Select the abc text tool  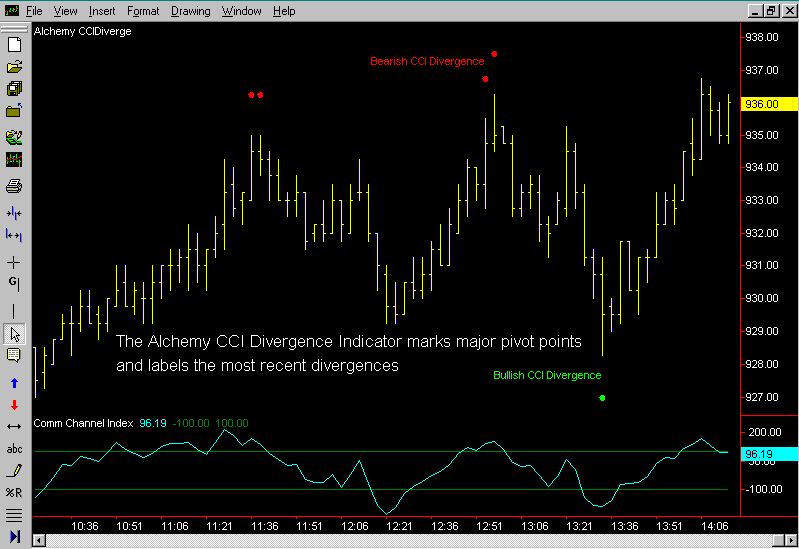click(x=14, y=449)
